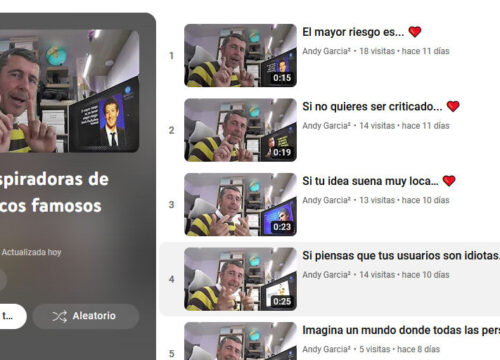This screenshot has height=360, width=500.
Task: Click the 'hace 8 días' text
Action: (418, 349)
